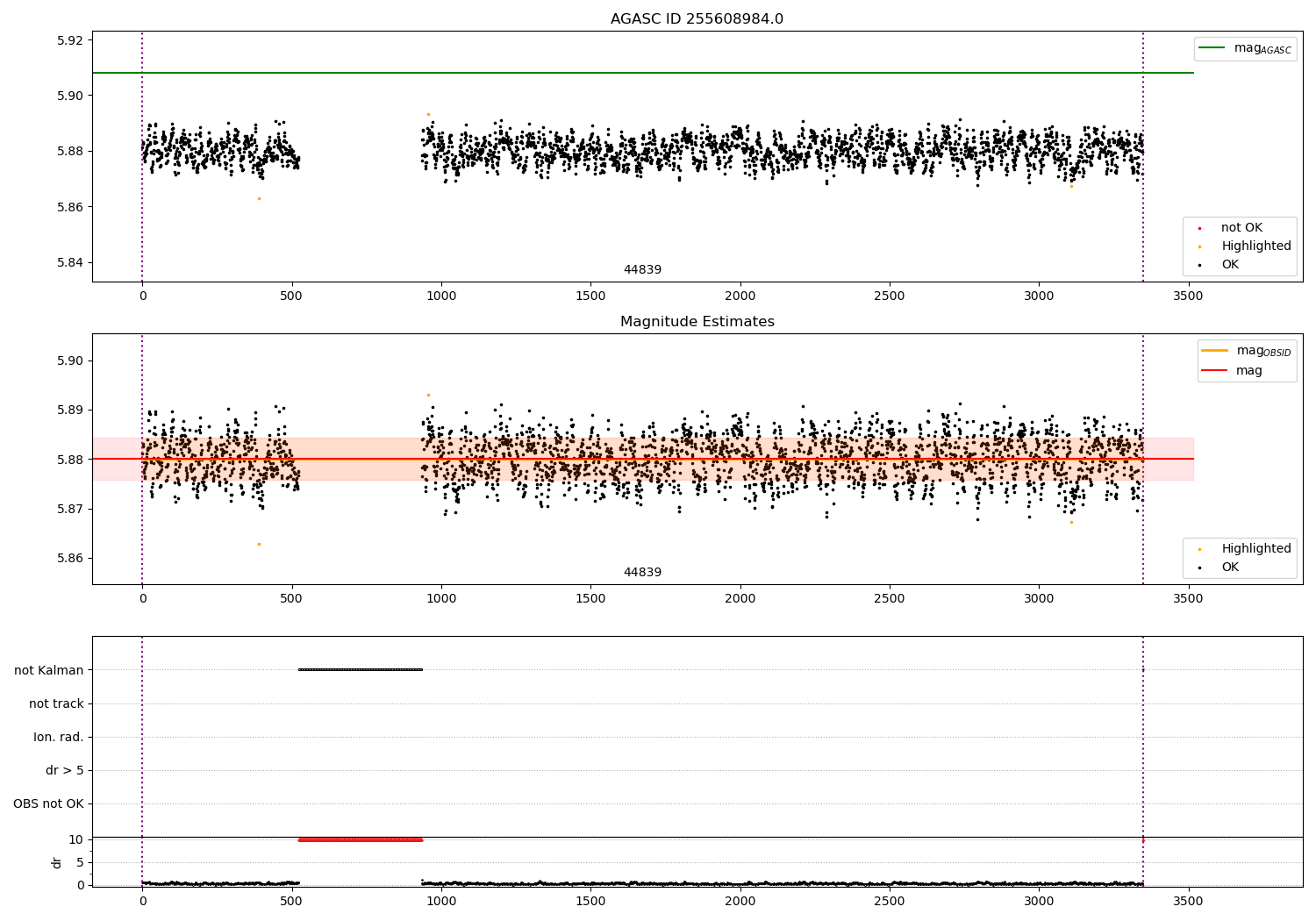Click the orange highlighted outlier below the top plot's first cluster
The width and height of the screenshot is (1316, 921).
(259, 198)
